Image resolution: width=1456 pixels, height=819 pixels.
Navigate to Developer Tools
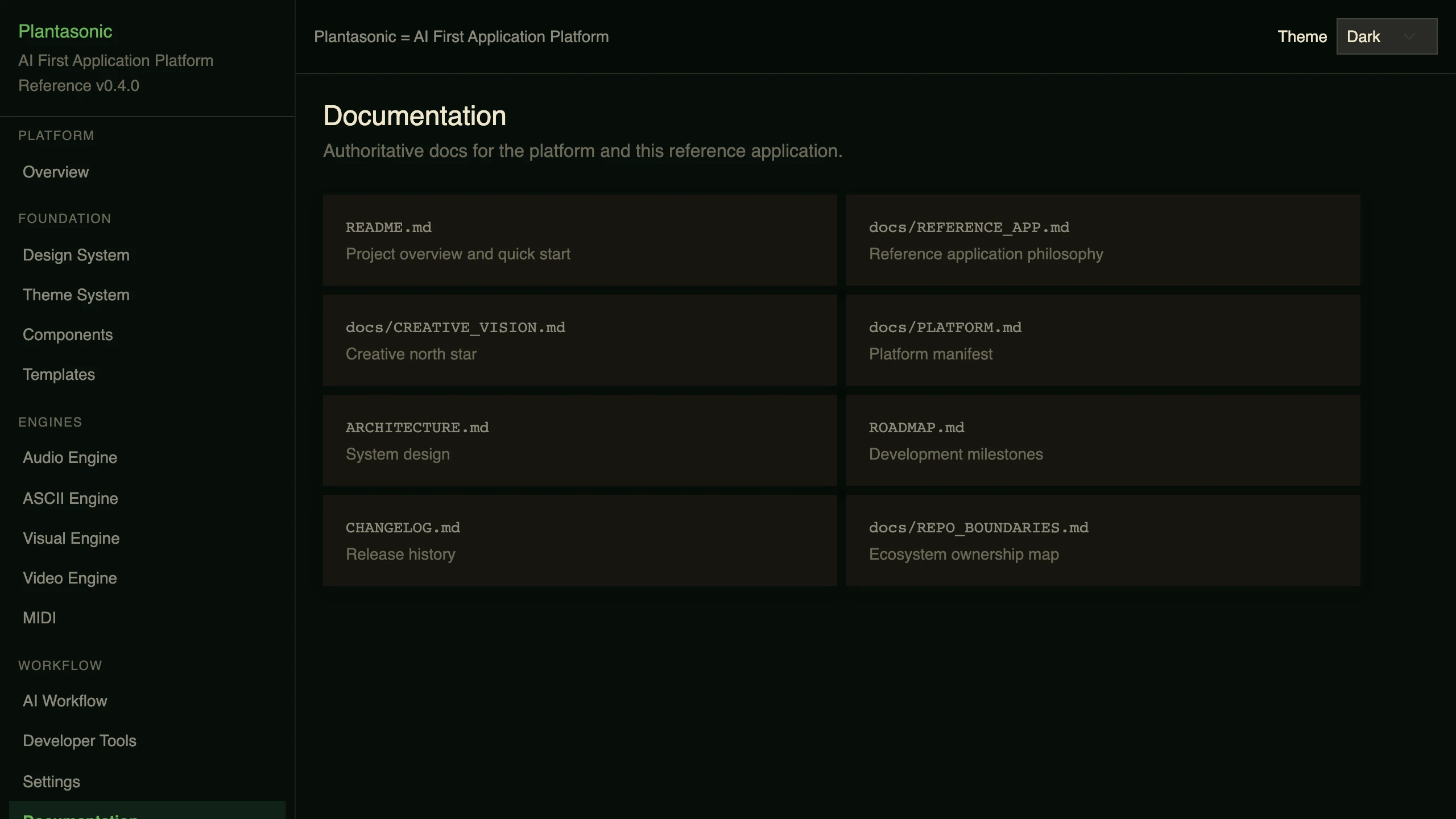point(147,741)
